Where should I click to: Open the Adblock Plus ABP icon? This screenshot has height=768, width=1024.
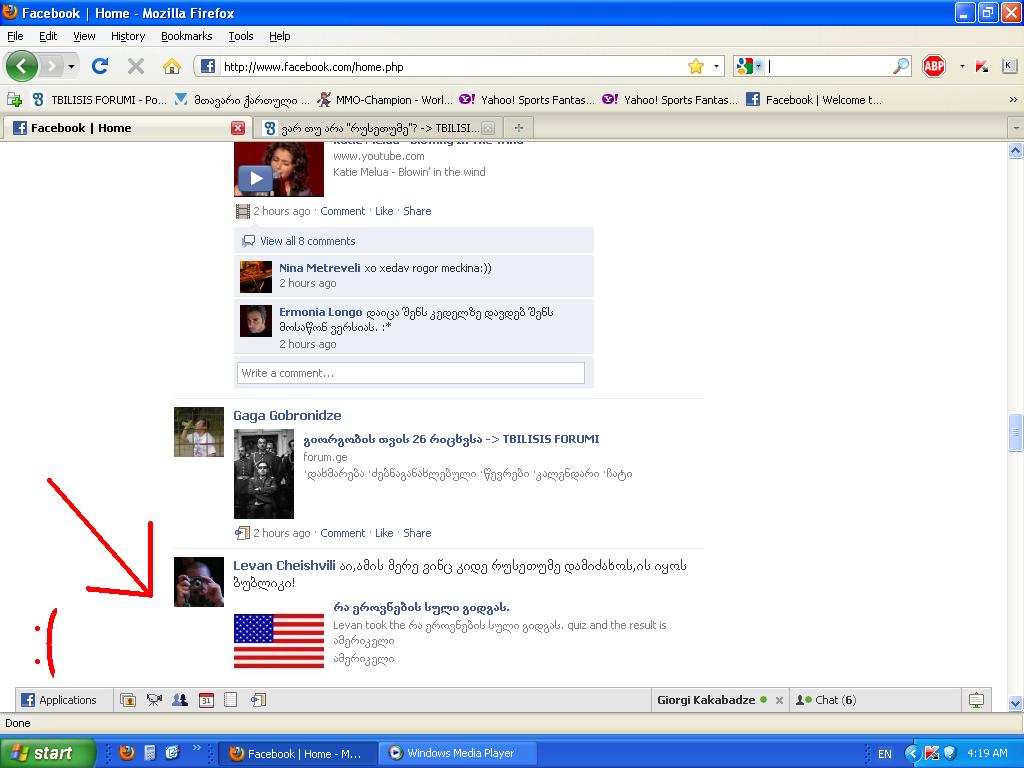(x=934, y=66)
